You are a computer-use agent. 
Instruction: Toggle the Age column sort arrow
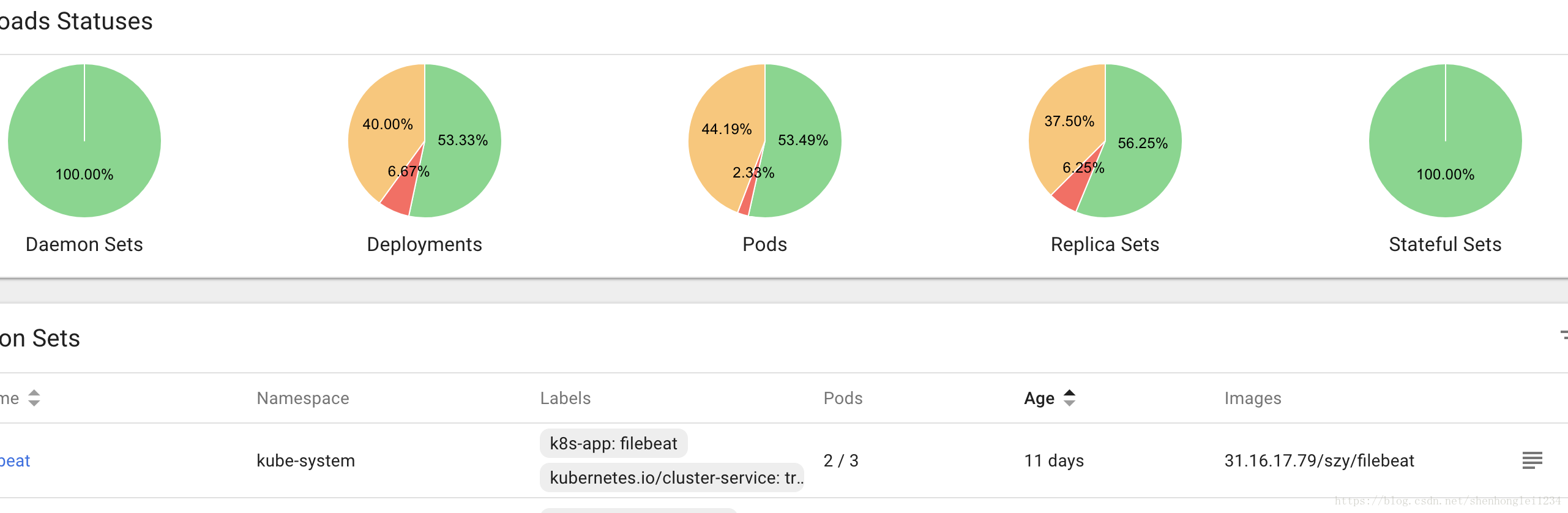pos(1069,398)
